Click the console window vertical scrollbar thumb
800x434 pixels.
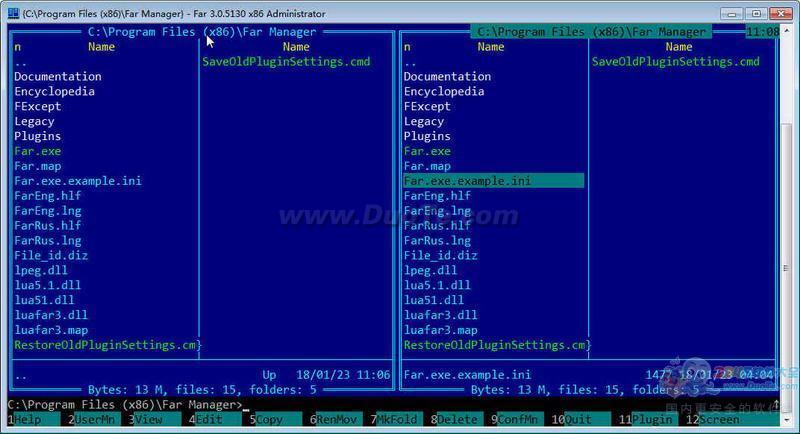786,267
